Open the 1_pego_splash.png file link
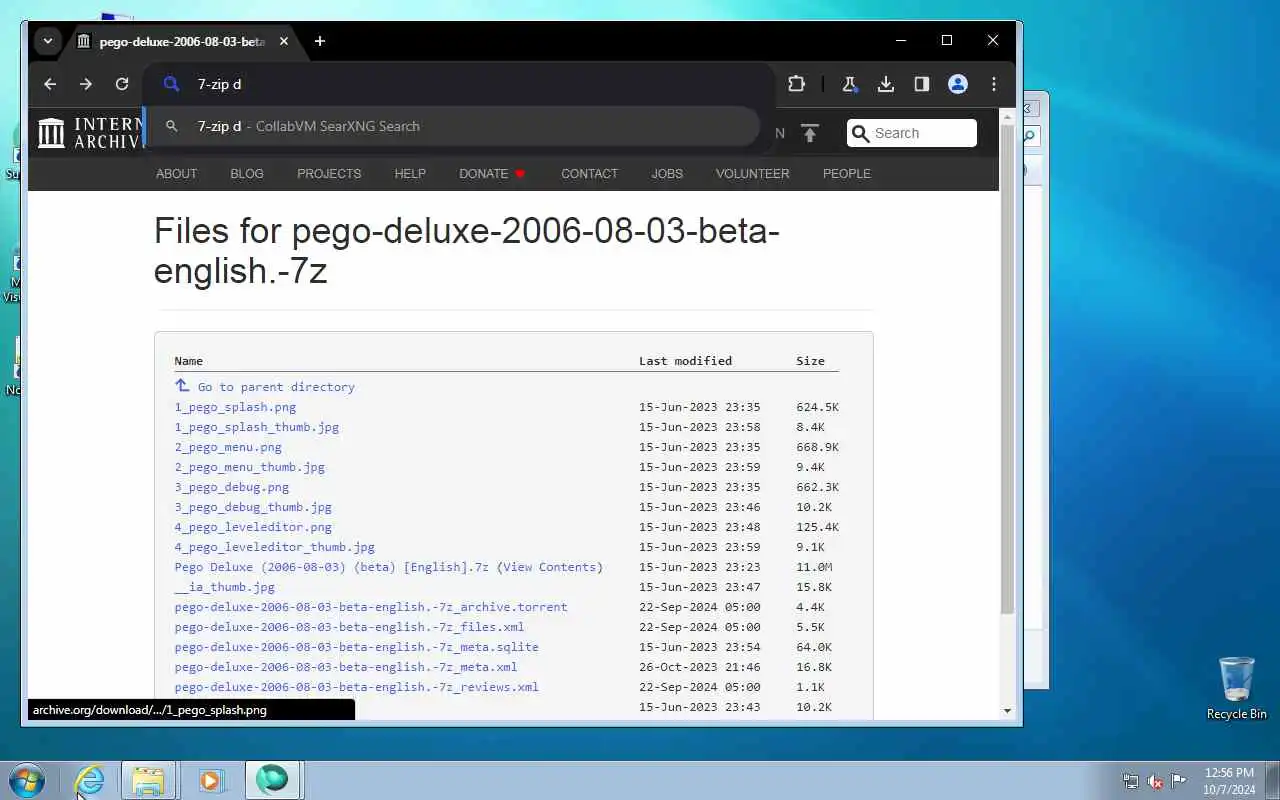Image resolution: width=1280 pixels, height=800 pixels. [x=235, y=407]
